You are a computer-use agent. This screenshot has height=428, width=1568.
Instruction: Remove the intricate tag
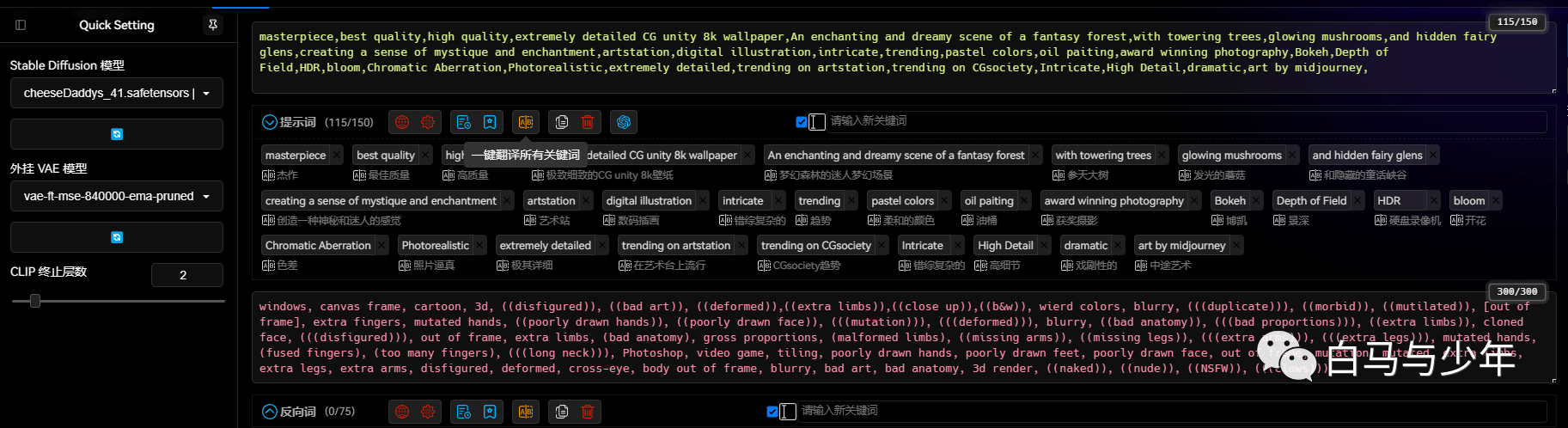(x=778, y=201)
